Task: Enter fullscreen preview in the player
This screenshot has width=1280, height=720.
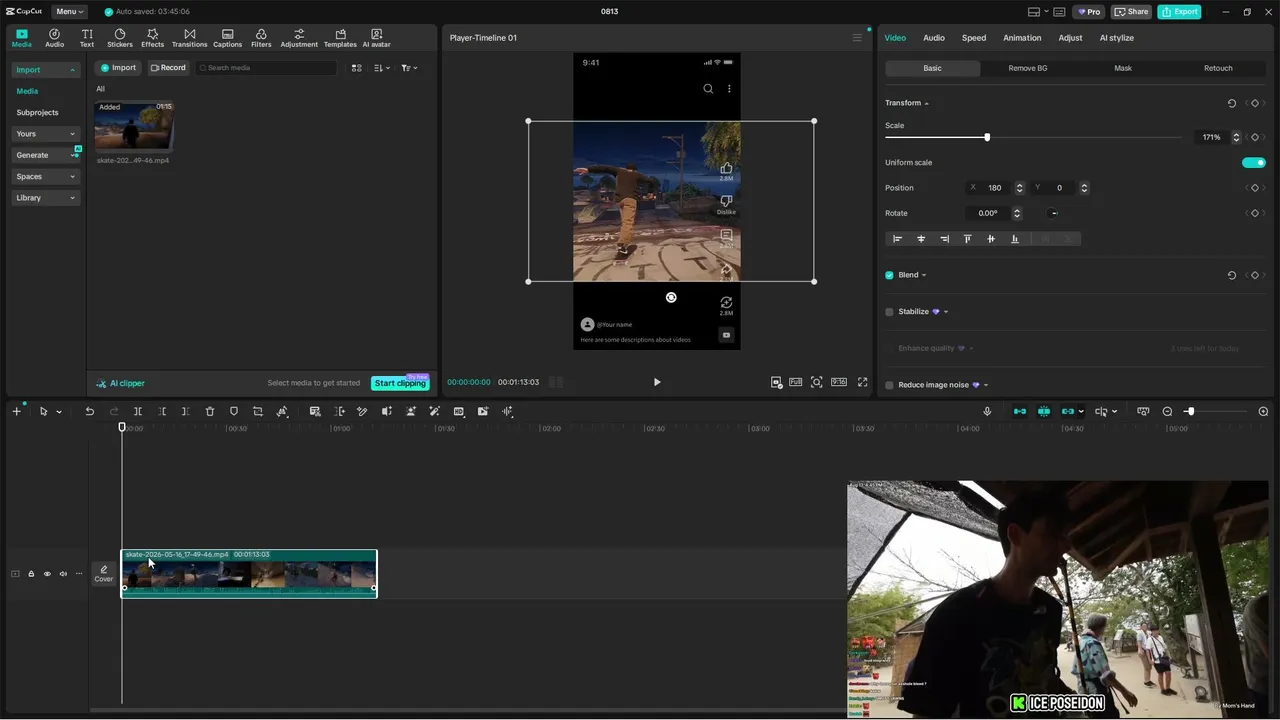Action: 862,382
